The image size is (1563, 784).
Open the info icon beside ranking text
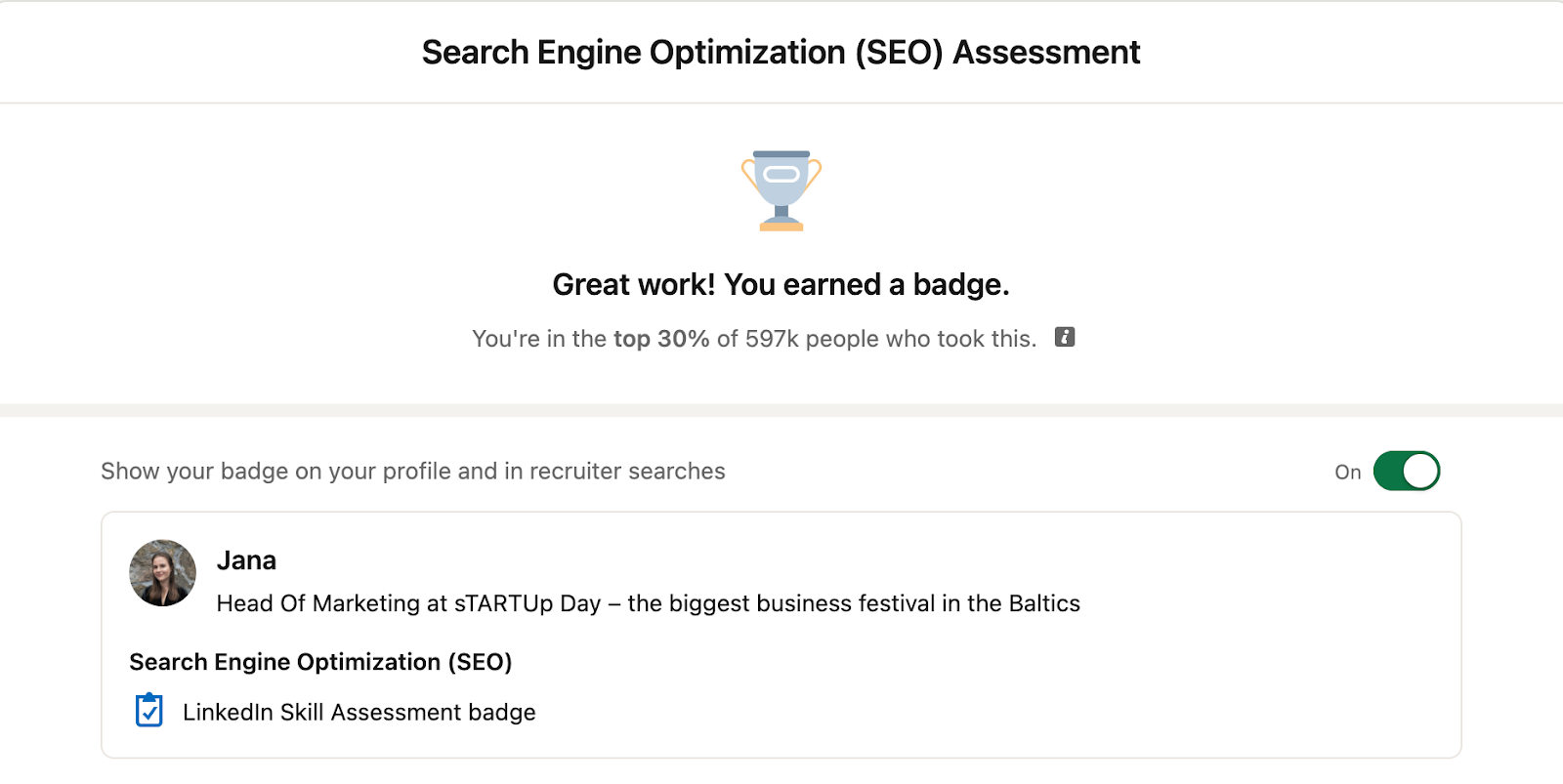coord(1065,338)
